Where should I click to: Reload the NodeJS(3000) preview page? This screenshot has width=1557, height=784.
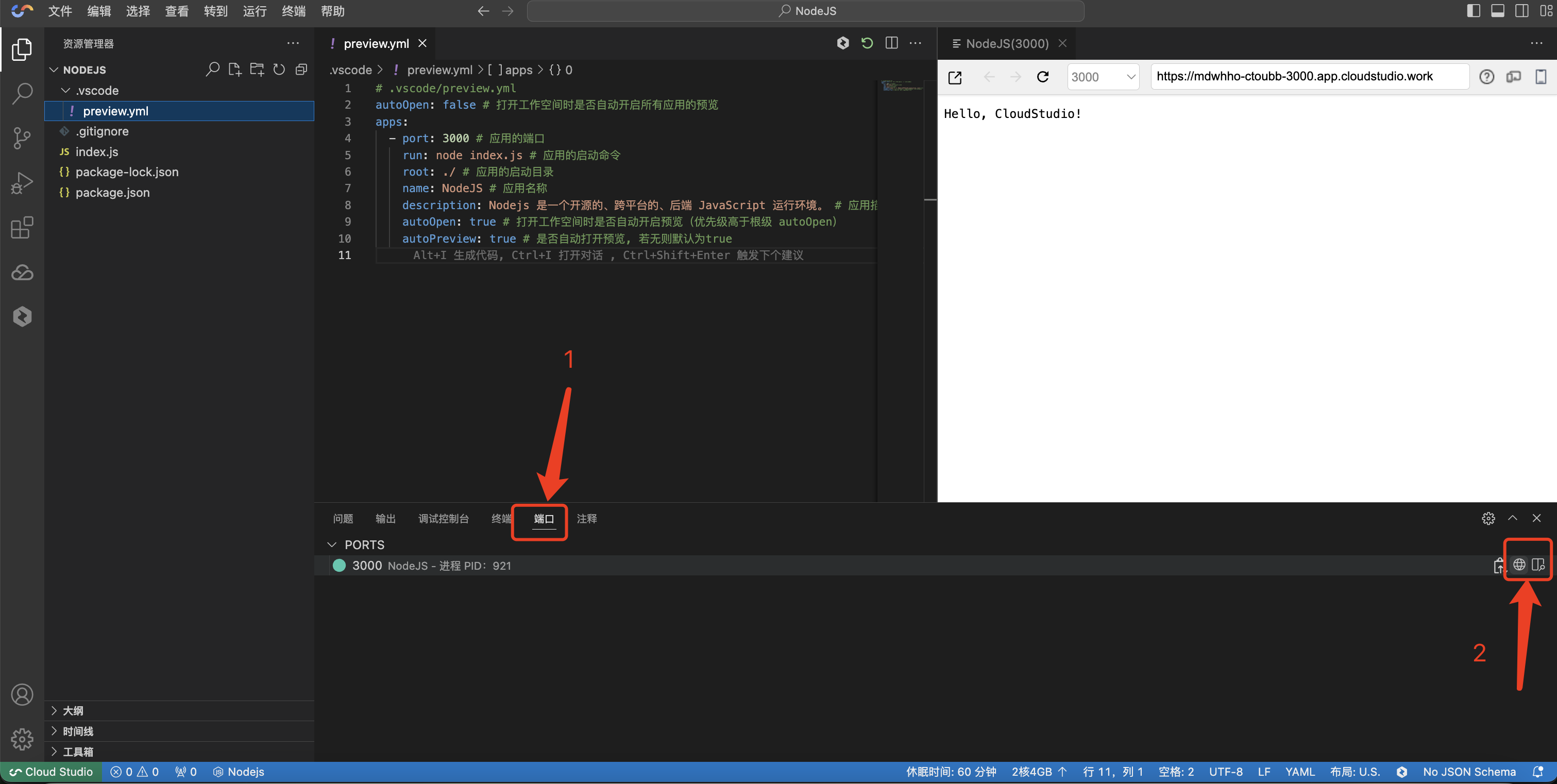1043,77
